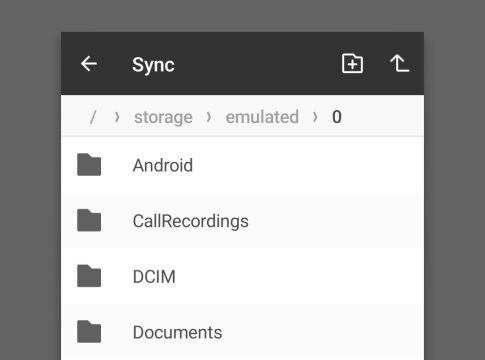485x360 pixels.
Task: Create a new folder with plus icon
Action: point(352,63)
